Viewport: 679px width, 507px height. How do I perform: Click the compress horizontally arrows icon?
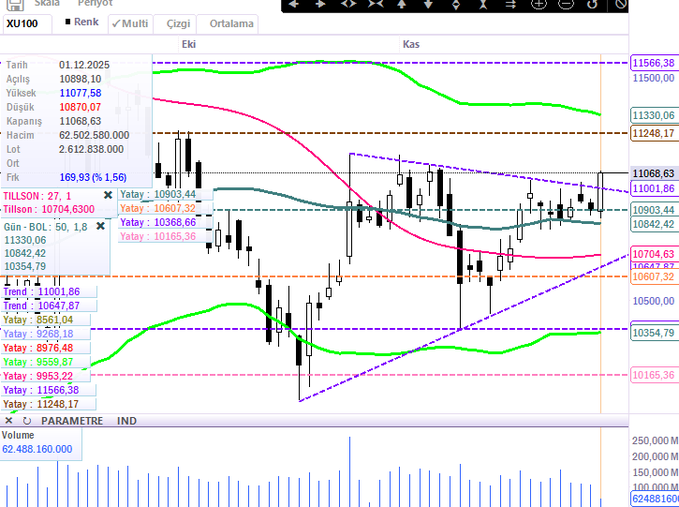[375, 4]
